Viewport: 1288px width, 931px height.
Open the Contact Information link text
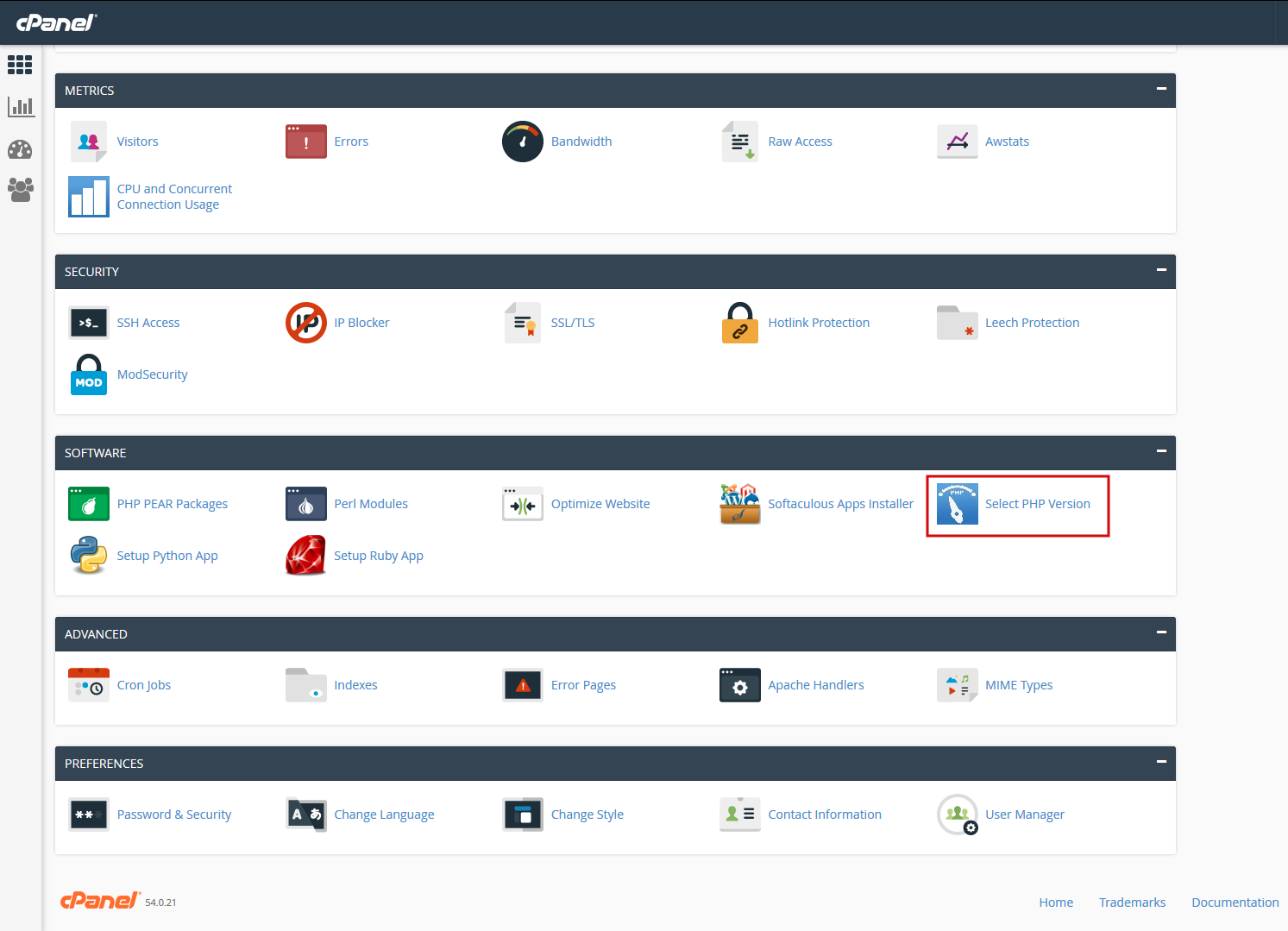[x=825, y=815]
